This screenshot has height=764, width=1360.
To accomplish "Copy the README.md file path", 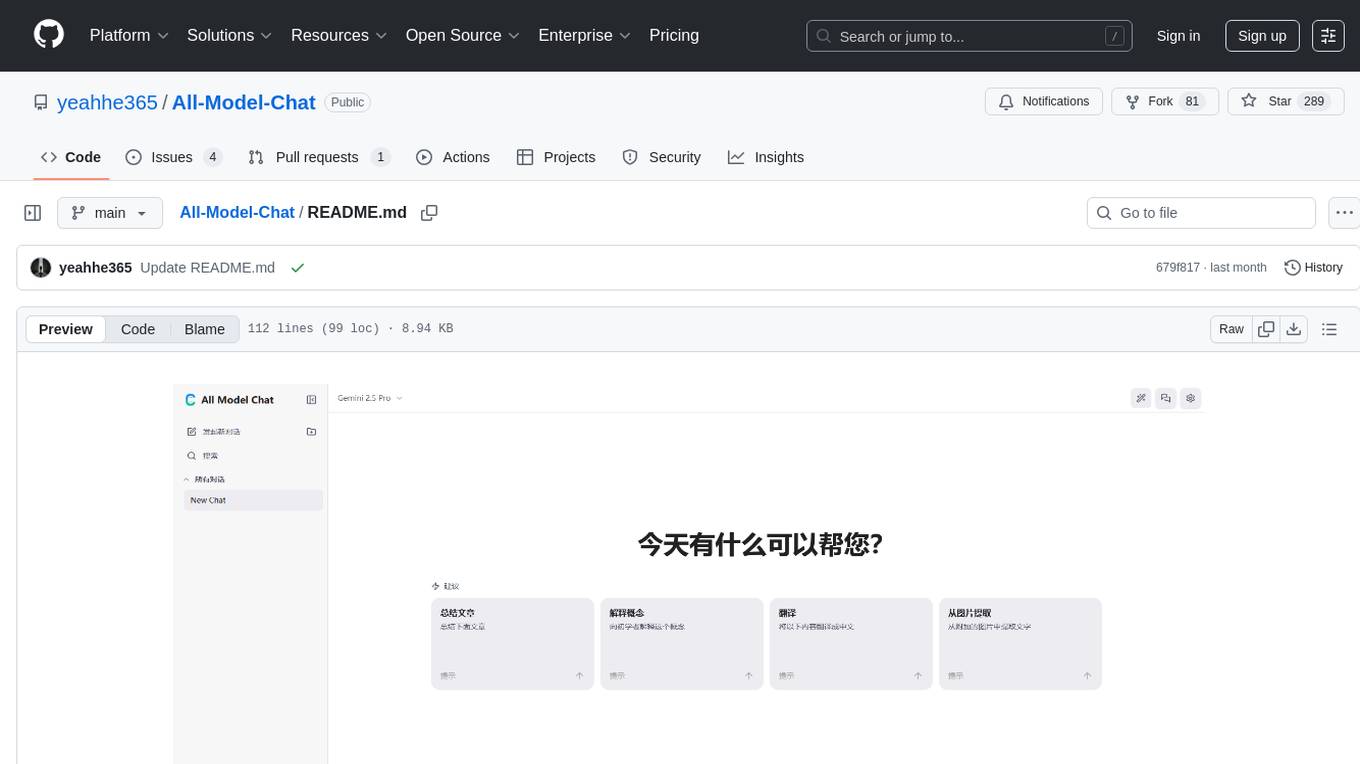I will (x=430, y=213).
